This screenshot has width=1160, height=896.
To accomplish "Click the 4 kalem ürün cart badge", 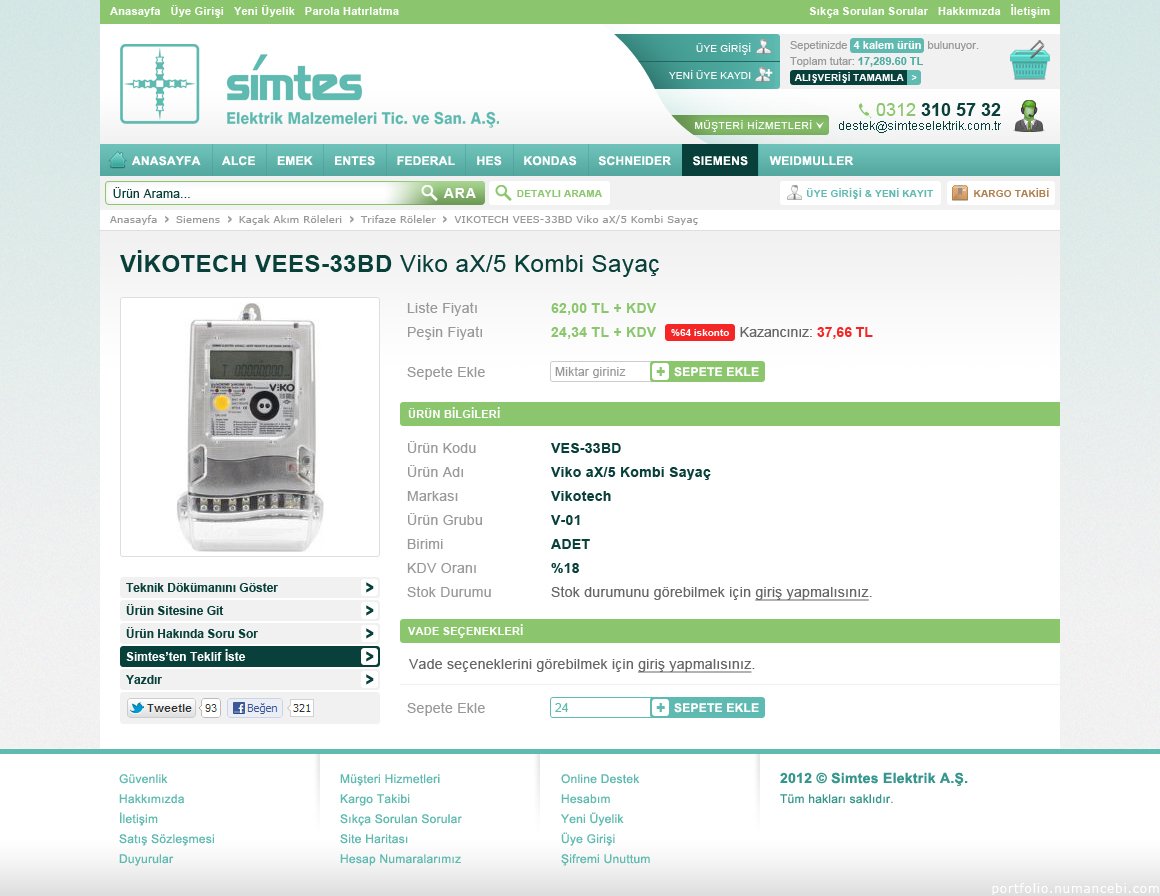I will click(887, 45).
